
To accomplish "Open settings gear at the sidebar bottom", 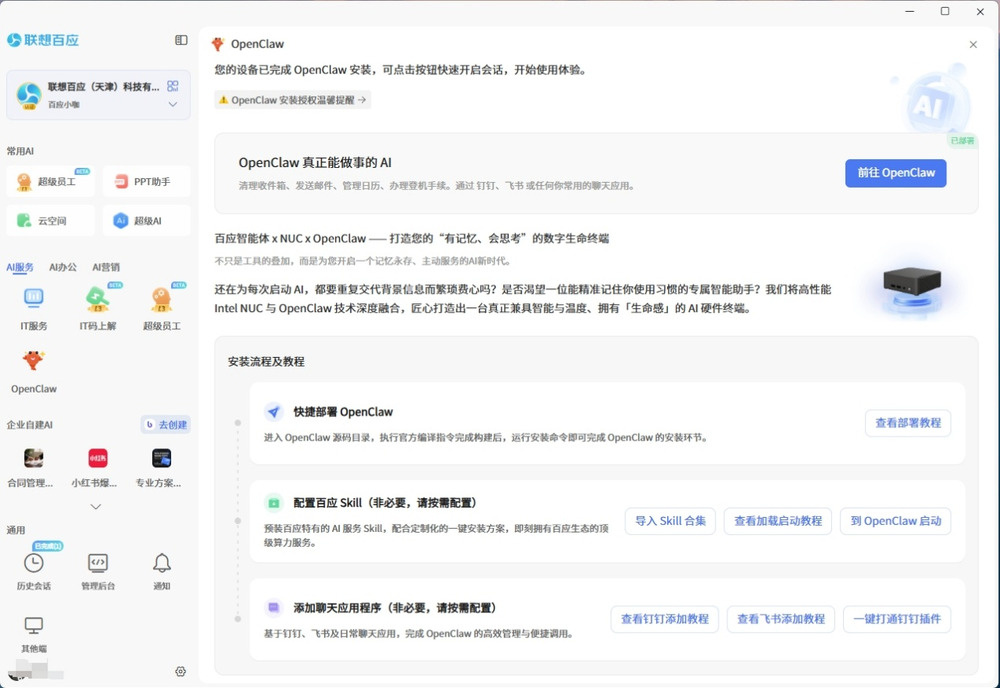I will (181, 671).
